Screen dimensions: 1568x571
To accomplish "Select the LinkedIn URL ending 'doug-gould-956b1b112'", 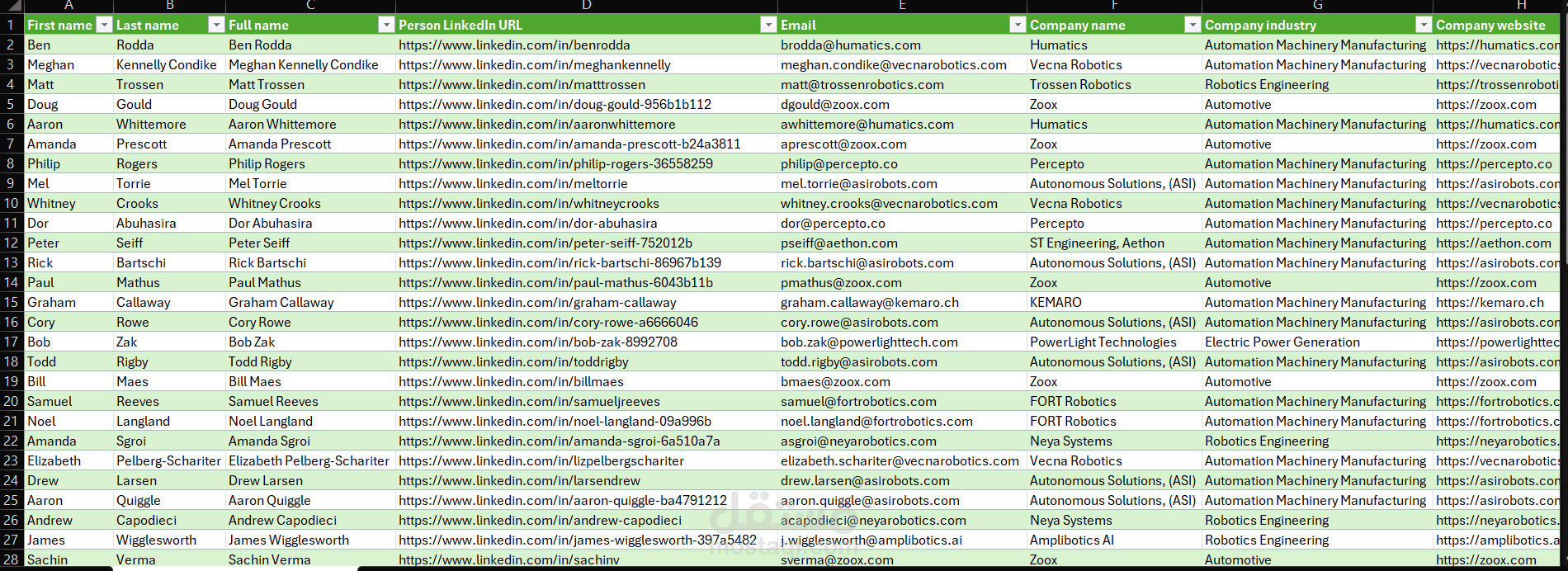I will [x=587, y=104].
